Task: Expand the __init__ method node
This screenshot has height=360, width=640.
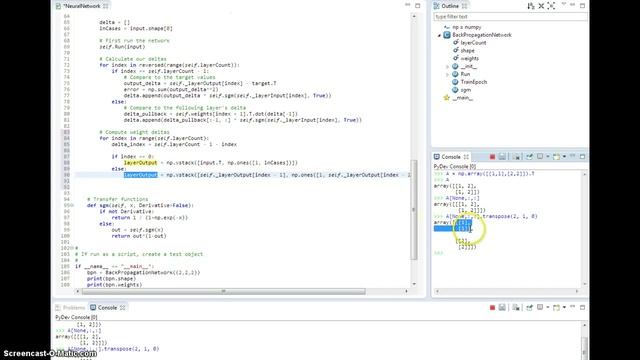Action: [x=447, y=67]
